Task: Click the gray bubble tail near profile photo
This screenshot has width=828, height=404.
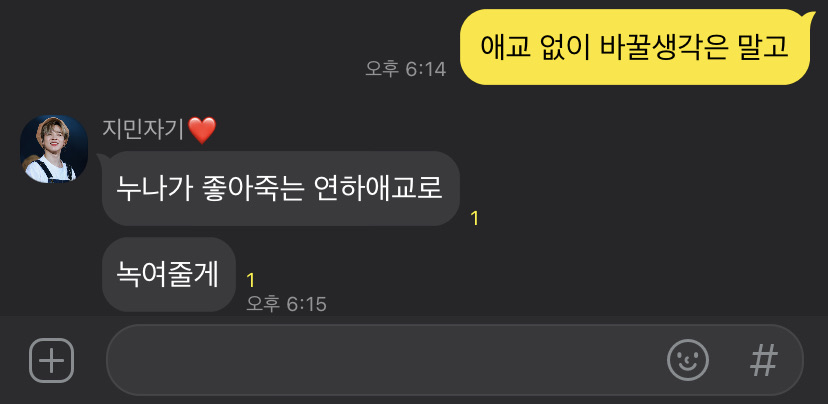Action: pos(102,159)
